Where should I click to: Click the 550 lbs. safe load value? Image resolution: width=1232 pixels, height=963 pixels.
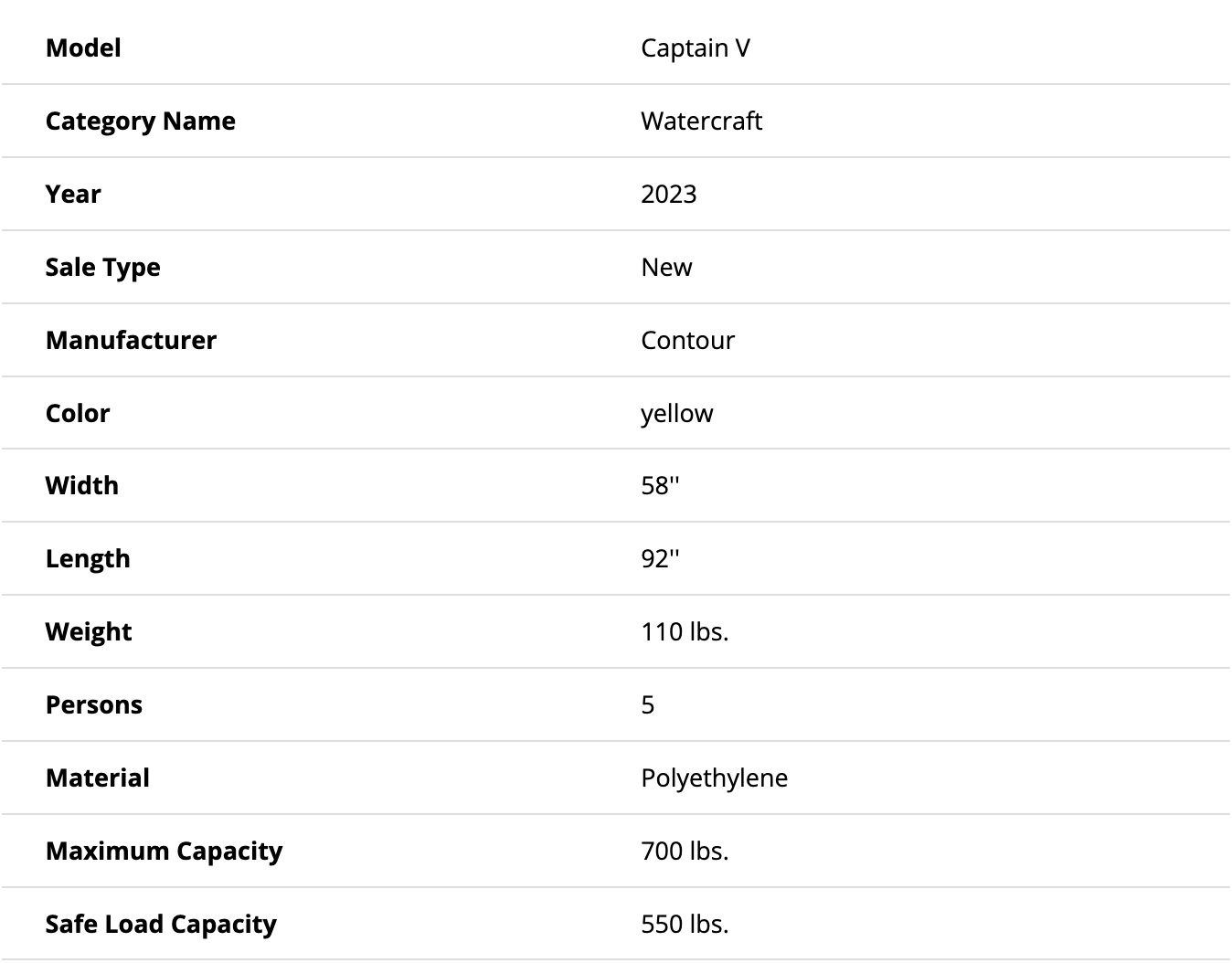(x=685, y=924)
